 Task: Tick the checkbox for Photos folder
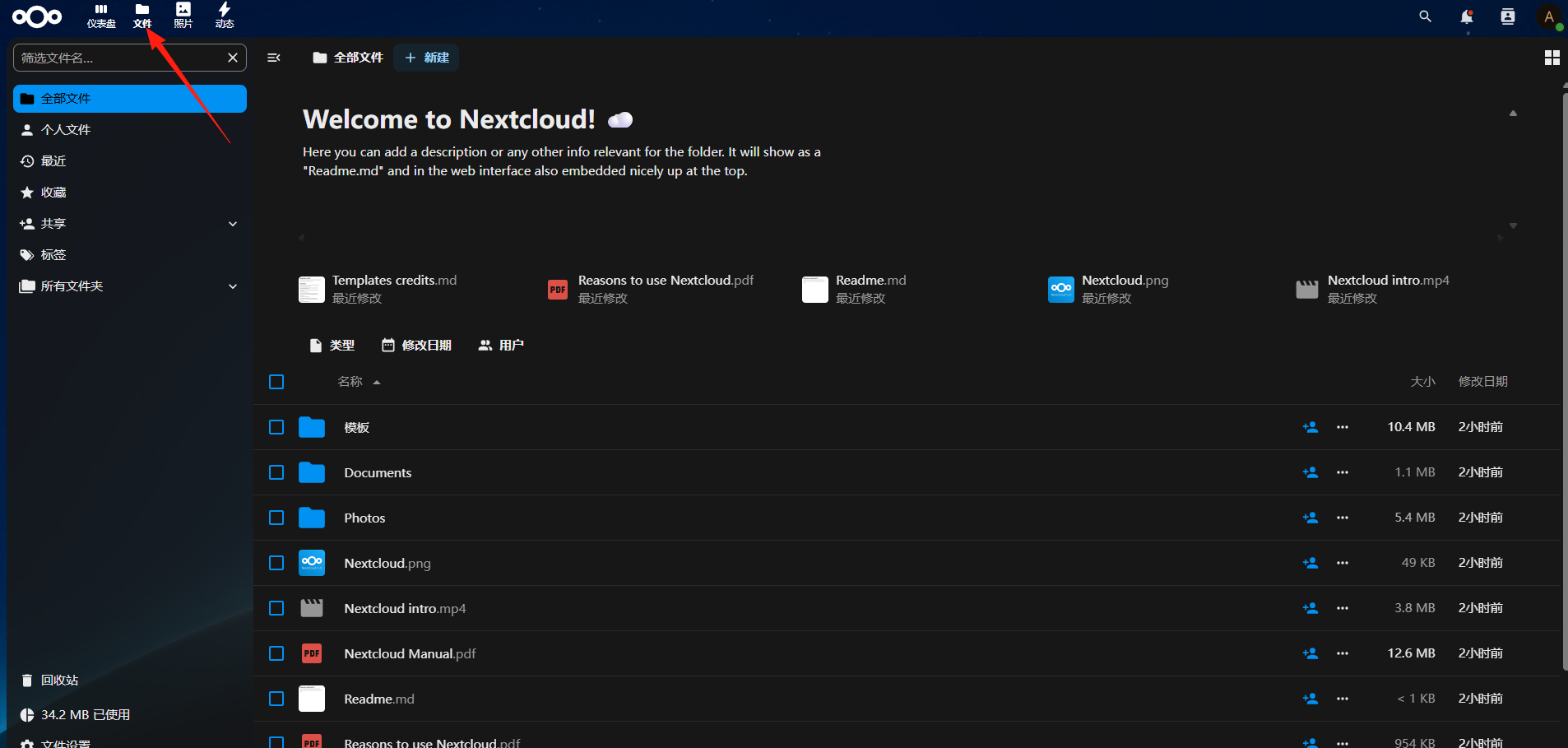coord(276,518)
